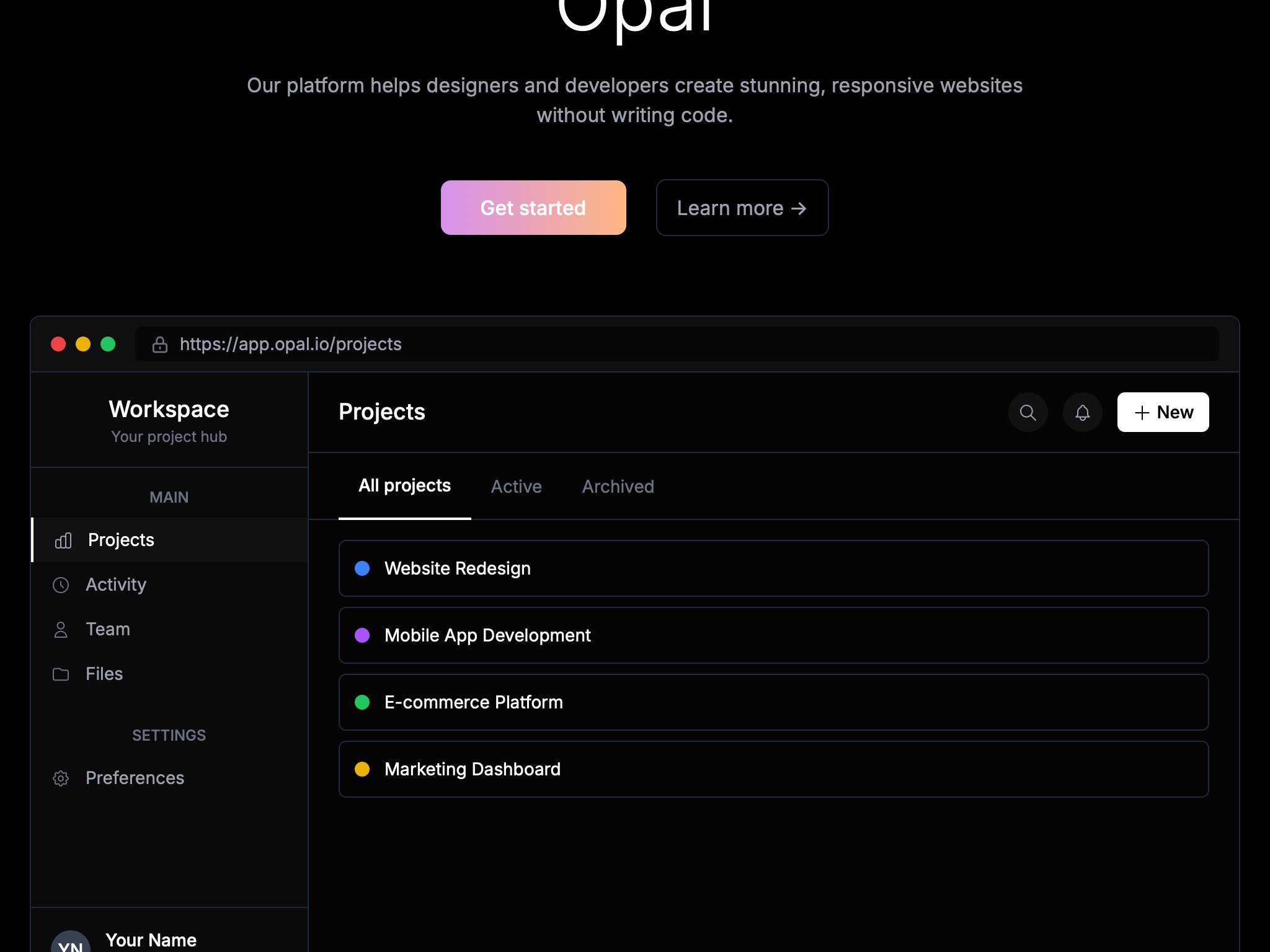The height and width of the screenshot is (952, 1270).
Task: Open notifications via the bell icon
Action: point(1083,412)
